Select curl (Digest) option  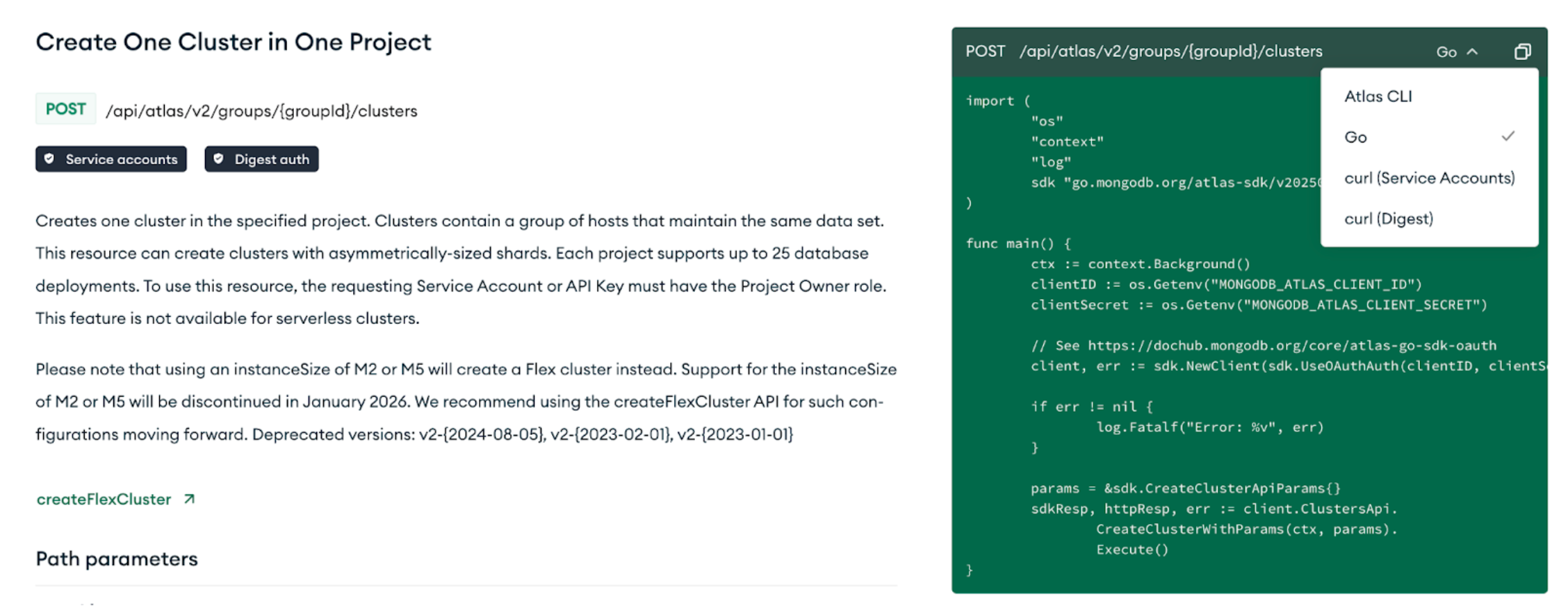1429,219
